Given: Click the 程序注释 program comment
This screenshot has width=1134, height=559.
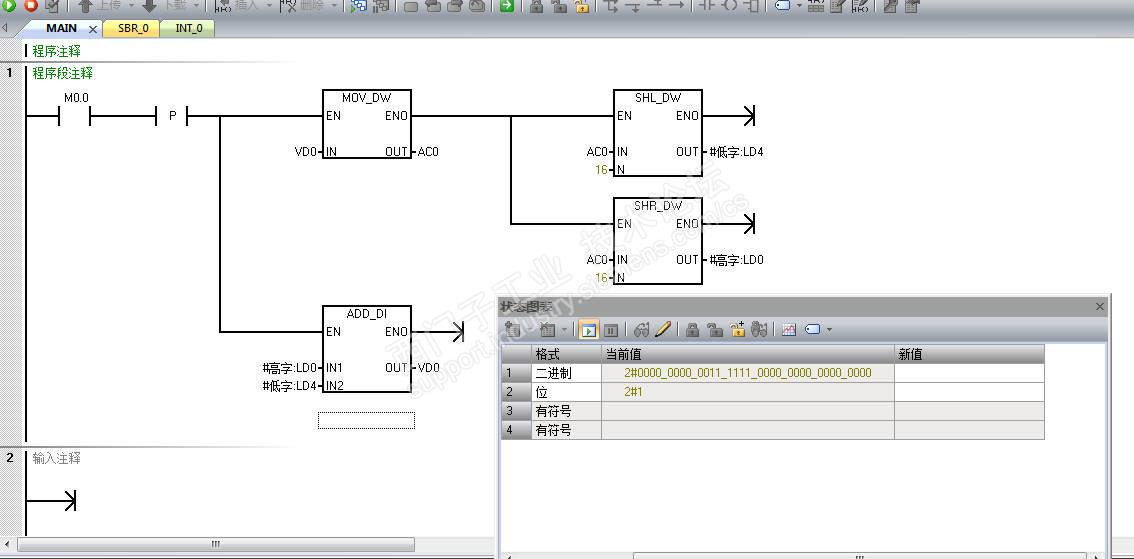Looking at the screenshot, I should pyautogui.click(x=56, y=51).
